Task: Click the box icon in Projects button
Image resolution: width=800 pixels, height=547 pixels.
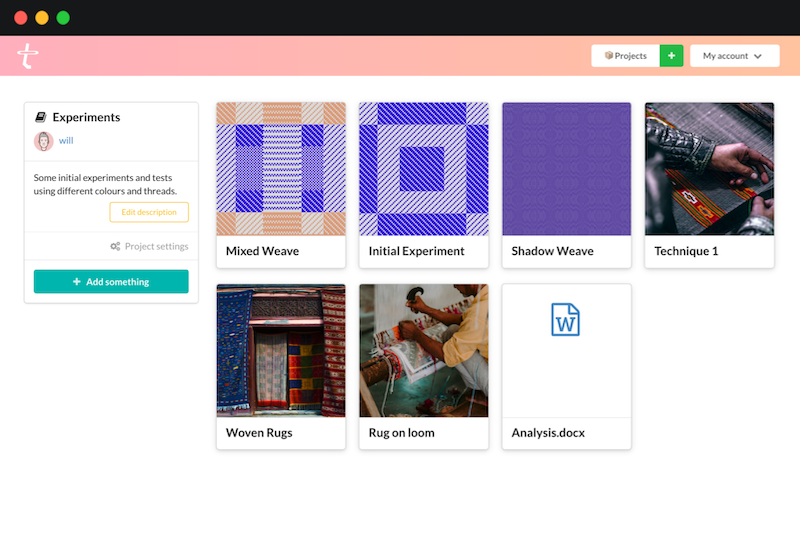Action: coord(608,56)
